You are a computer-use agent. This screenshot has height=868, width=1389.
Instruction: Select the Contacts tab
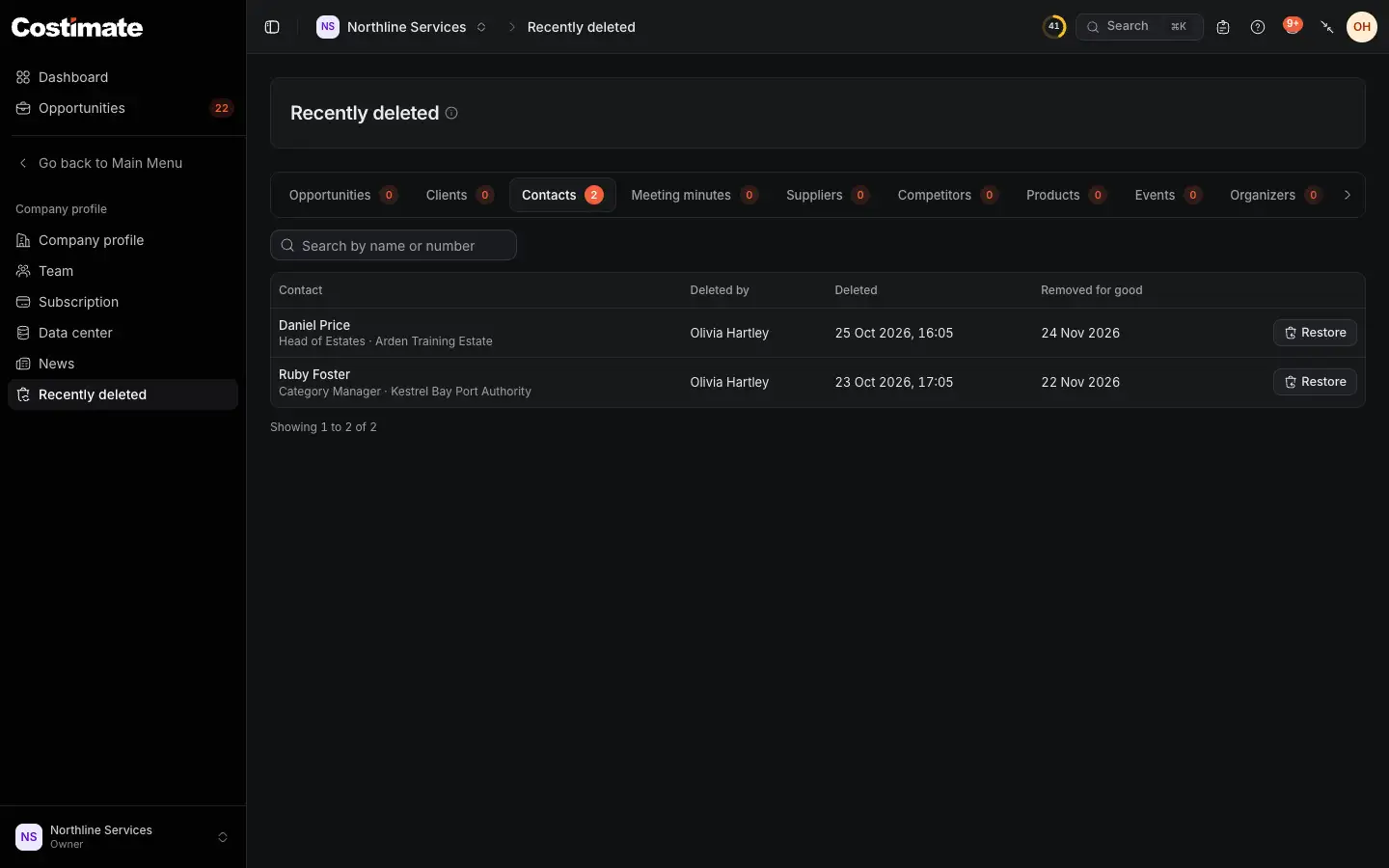(562, 195)
